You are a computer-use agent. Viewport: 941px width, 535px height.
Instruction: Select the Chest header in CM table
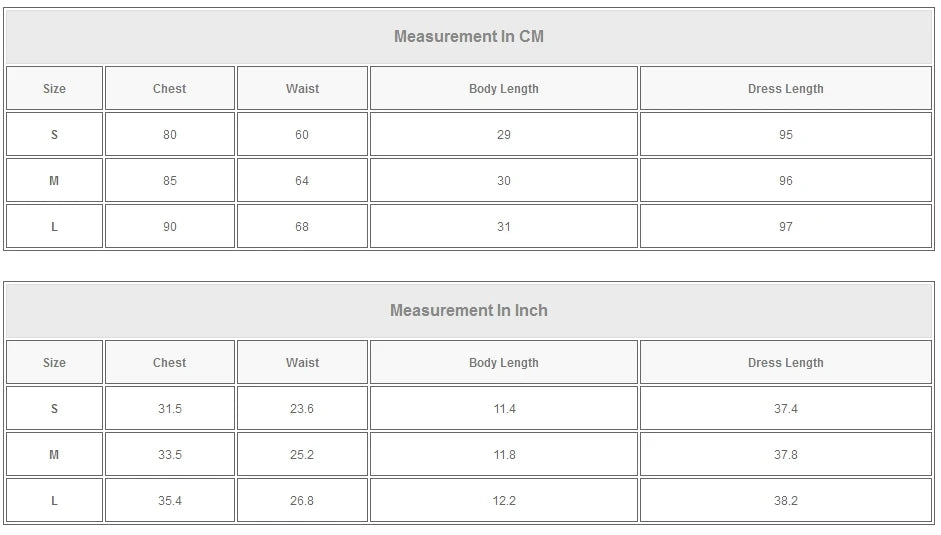pos(170,88)
